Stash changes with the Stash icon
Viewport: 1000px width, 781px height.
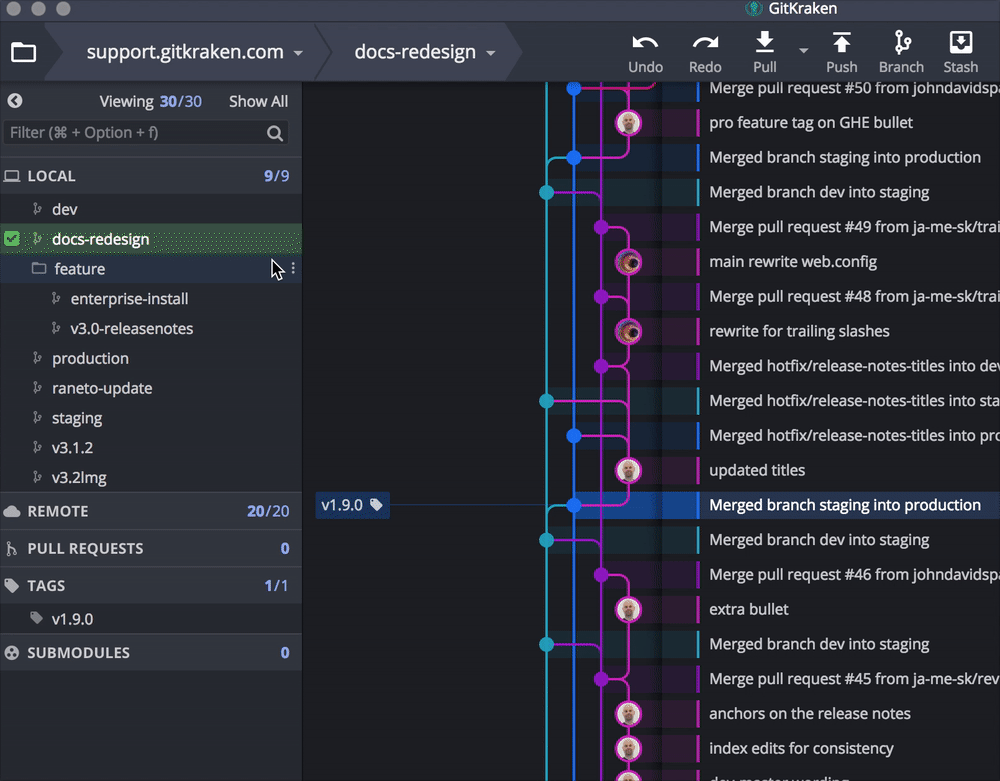(960, 42)
